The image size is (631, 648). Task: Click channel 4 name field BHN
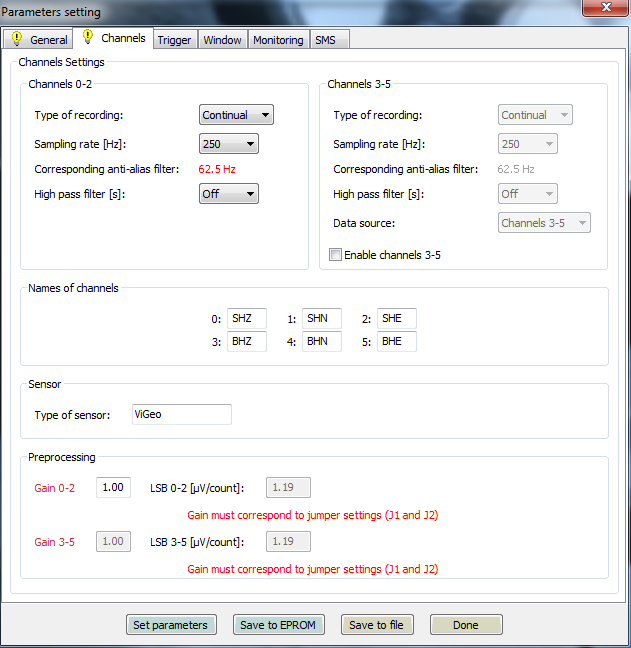tap(321, 341)
